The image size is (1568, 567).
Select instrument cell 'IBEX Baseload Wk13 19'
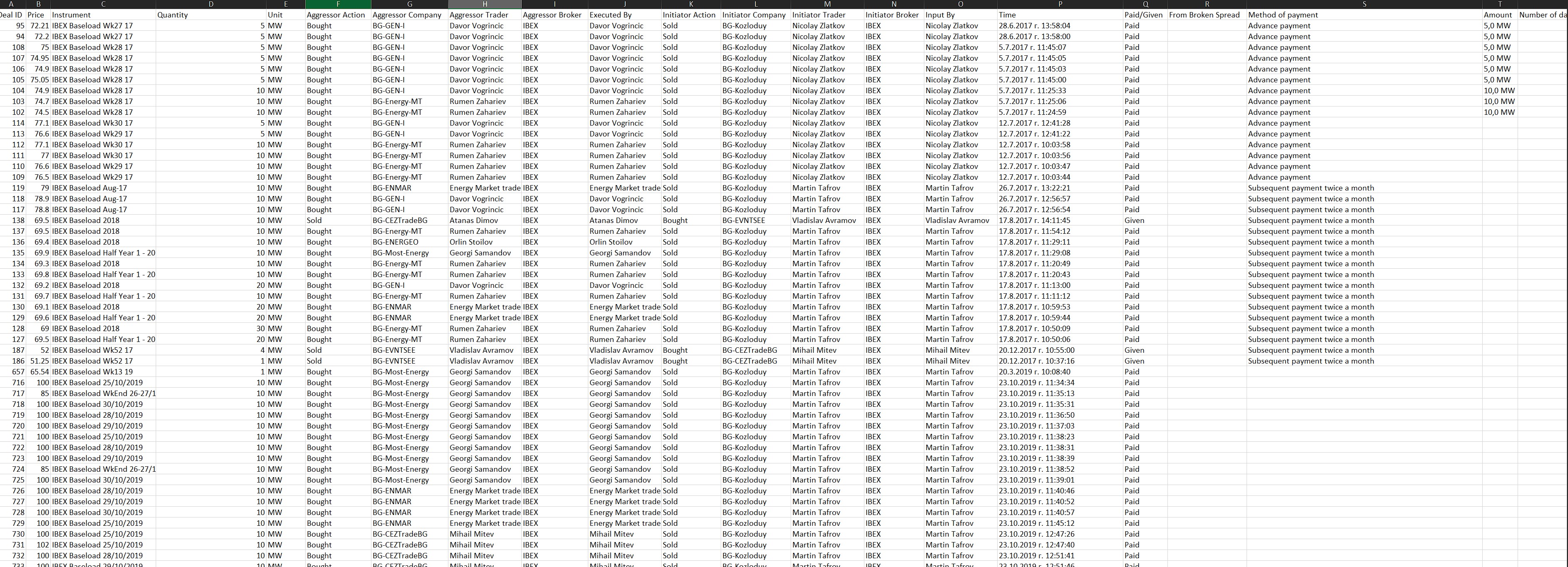click(x=103, y=372)
